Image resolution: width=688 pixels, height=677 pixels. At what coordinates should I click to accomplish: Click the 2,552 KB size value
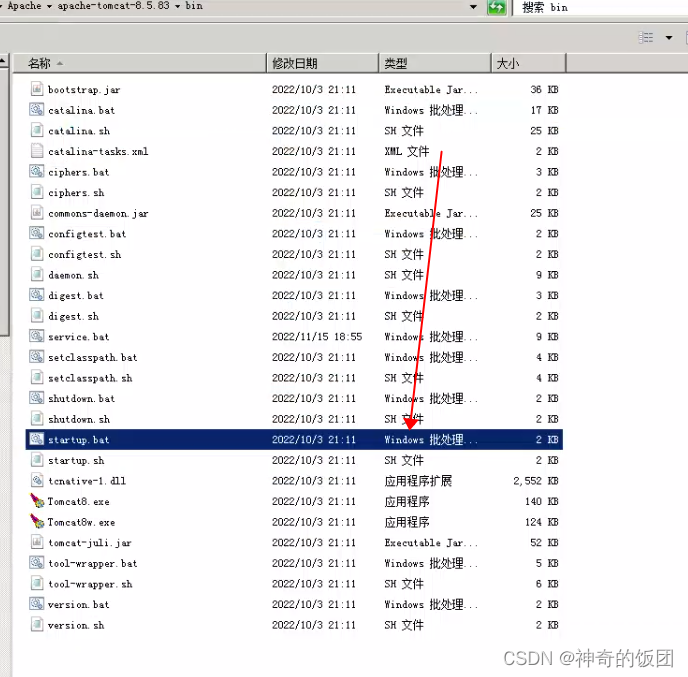(536, 481)
